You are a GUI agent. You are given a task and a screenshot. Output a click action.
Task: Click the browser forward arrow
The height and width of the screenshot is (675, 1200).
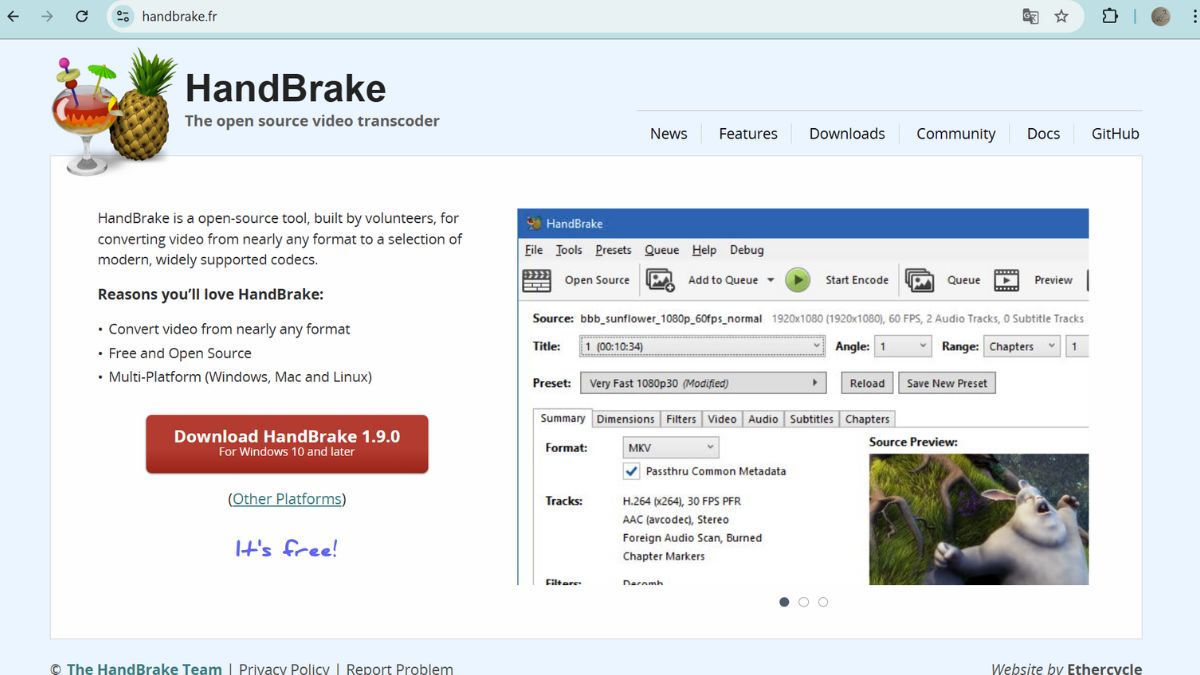point(47,16)
